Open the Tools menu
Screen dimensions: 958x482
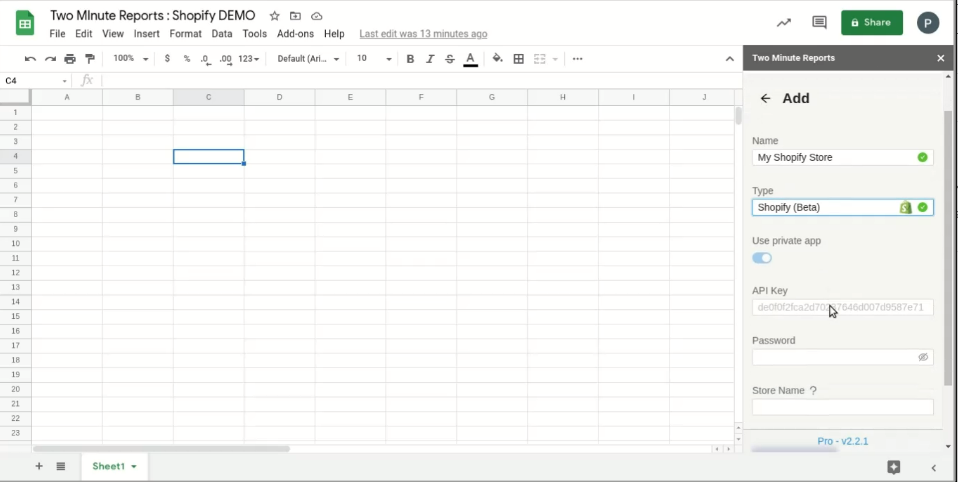click(255, 34)
